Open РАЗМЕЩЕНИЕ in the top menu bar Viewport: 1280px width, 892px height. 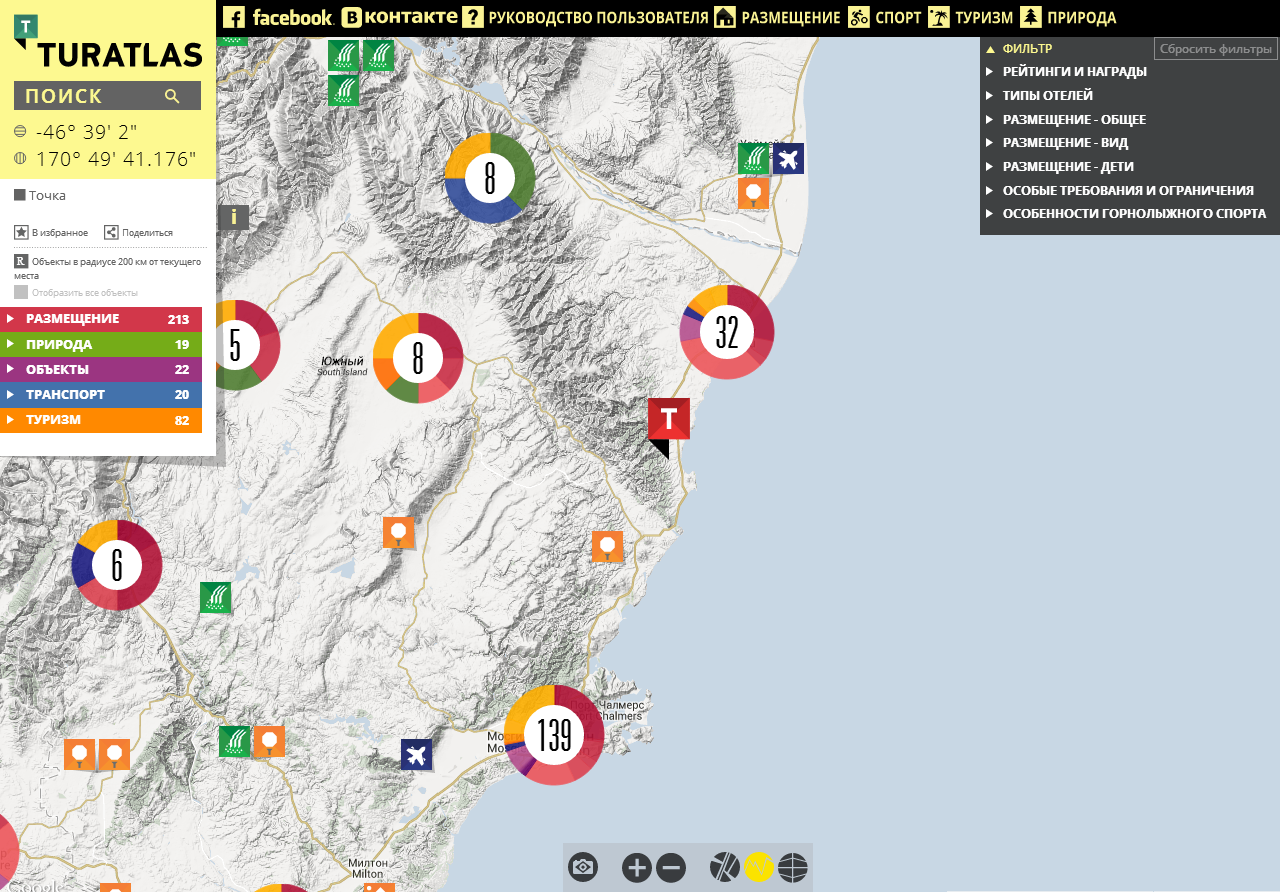(x=778, y=17)
